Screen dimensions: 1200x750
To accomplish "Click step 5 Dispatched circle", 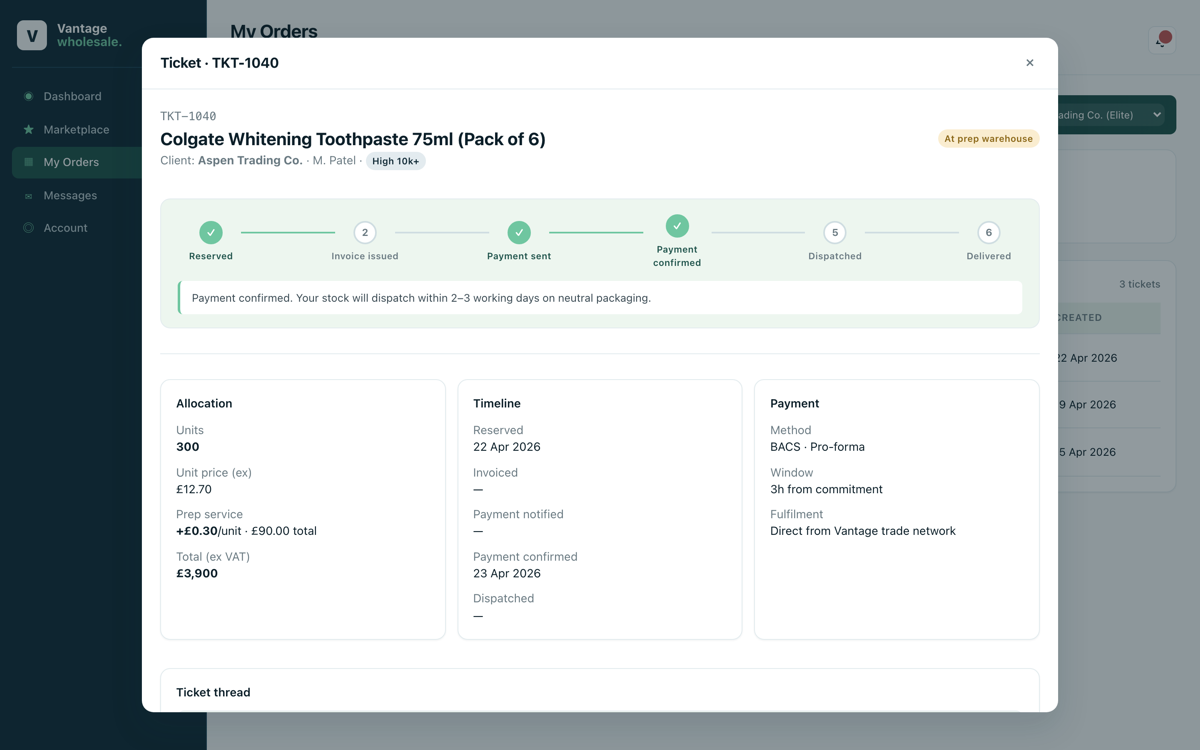I will coord(835,232).
